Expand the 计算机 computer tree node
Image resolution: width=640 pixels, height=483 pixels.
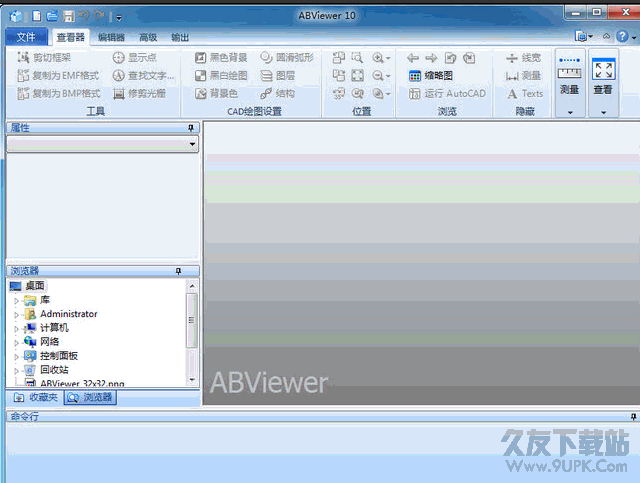pyautogui.click(x=16, y=329)
